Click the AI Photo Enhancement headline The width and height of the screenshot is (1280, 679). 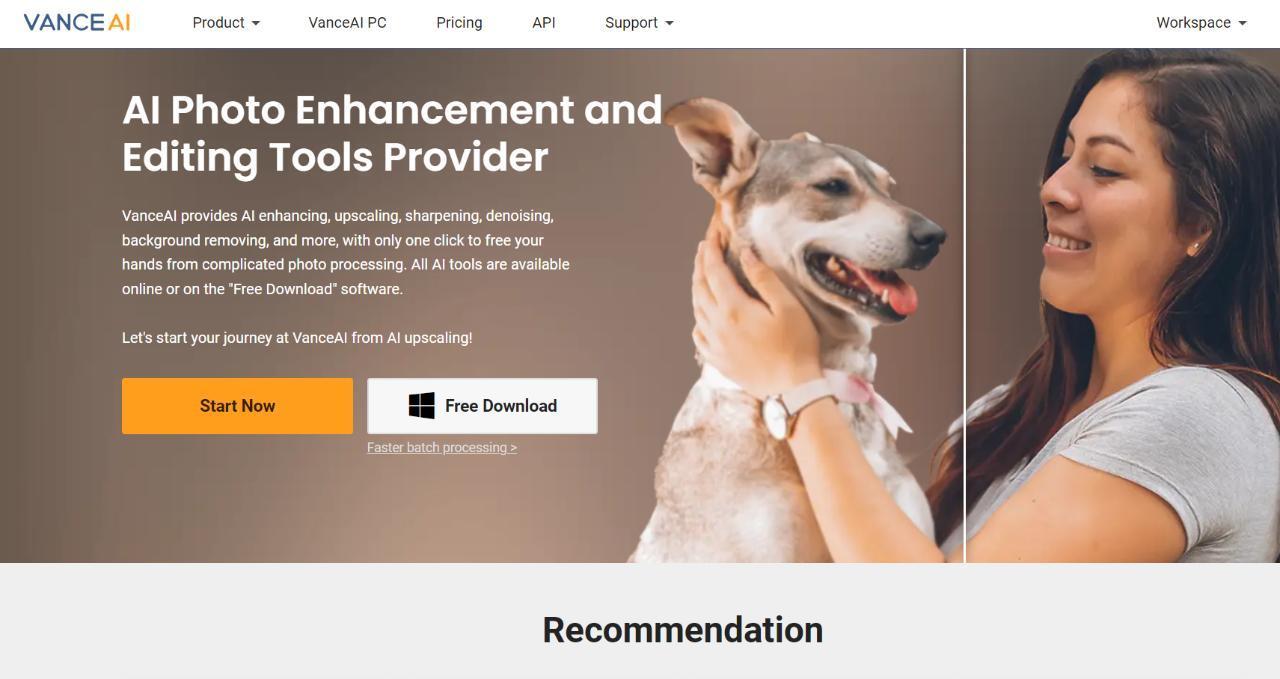point(392,133)
